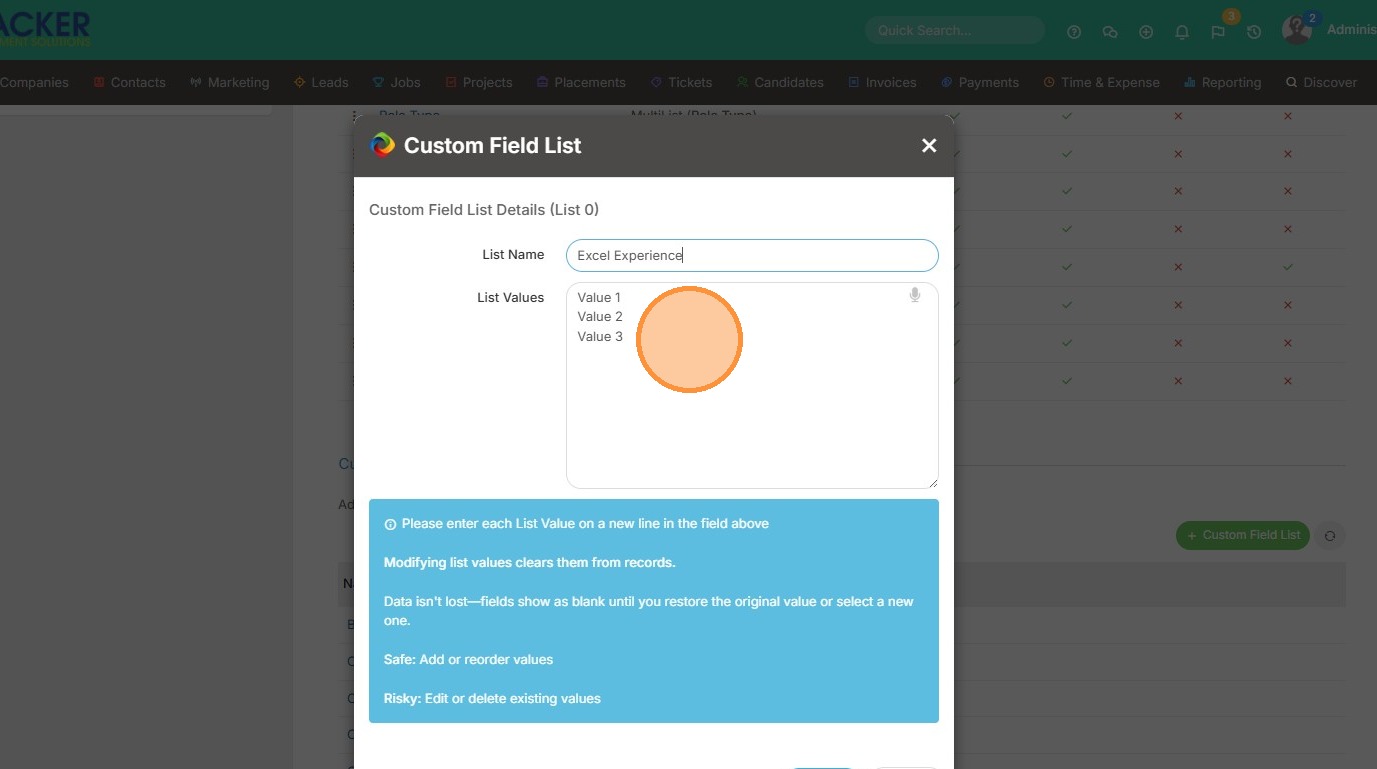Close the Custom Field List dialog
The image size is (1377, 769).
(929, 146)
